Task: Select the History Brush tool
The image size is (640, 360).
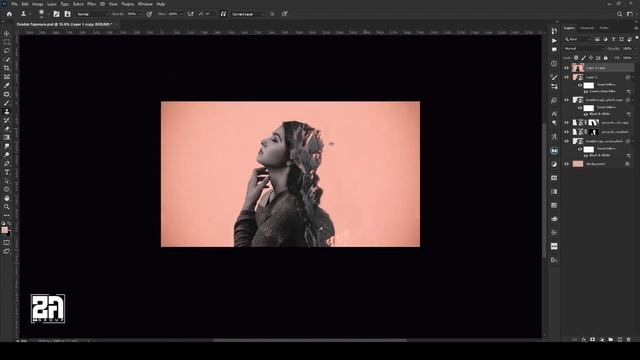Action: 7,120
